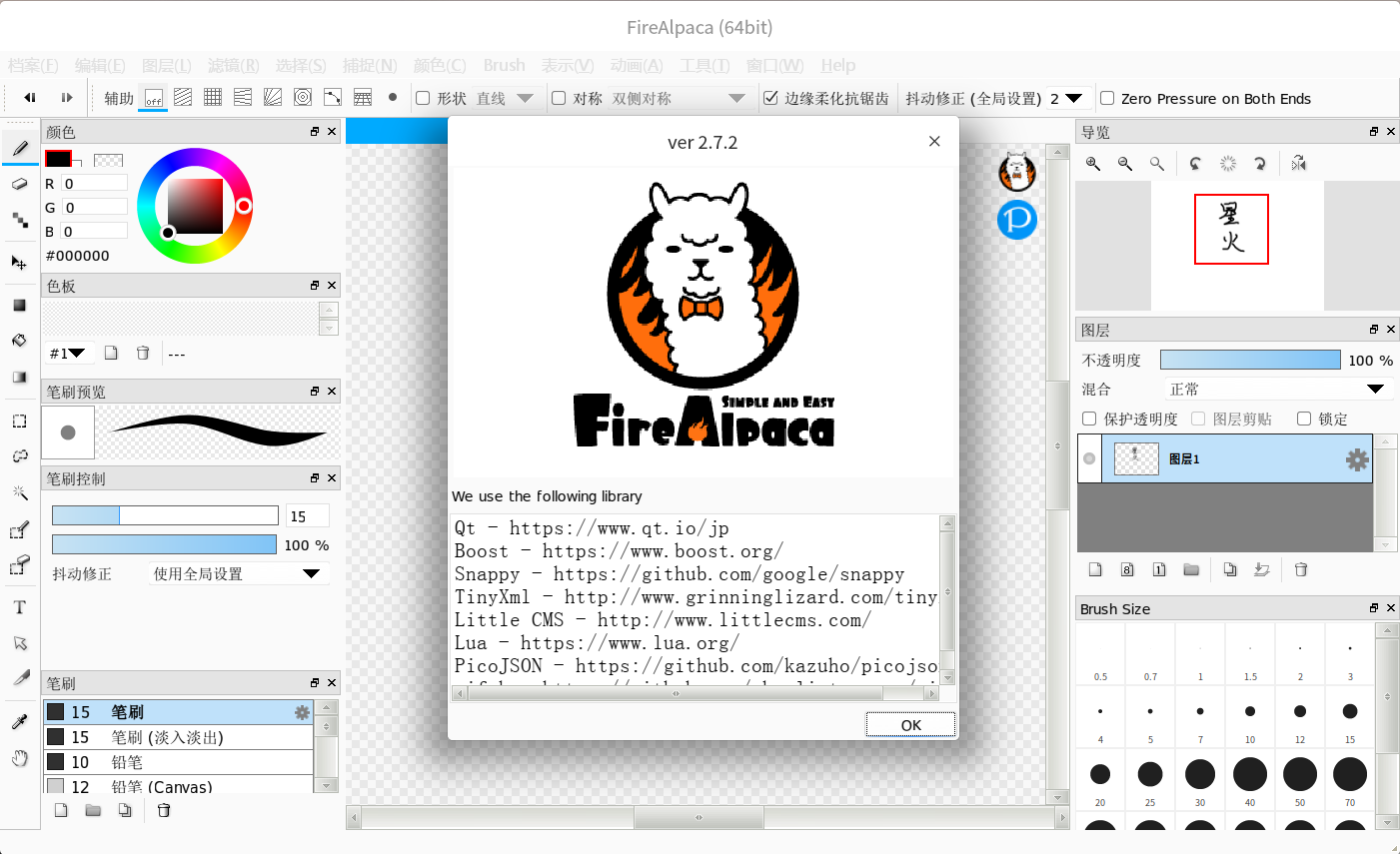The width and height of the screenshot is (1400, 854).
Task: Select the Eyedropper tool
Action: point(19,722)
